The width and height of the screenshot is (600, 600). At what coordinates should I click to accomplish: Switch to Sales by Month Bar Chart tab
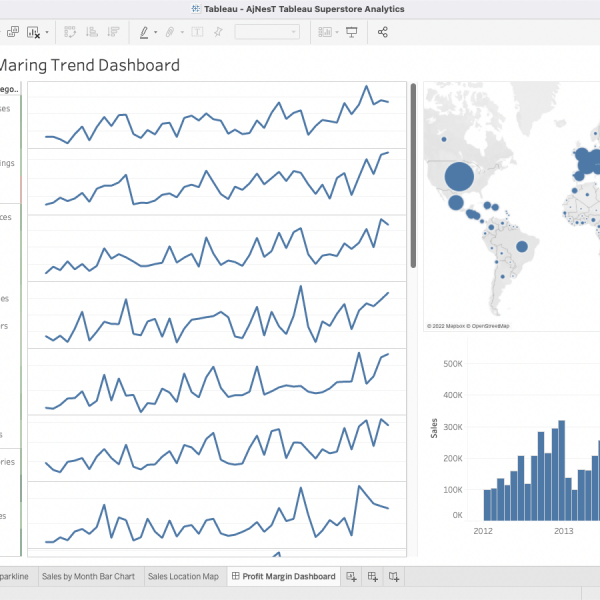pyautogui.click(x=88, y=577)
